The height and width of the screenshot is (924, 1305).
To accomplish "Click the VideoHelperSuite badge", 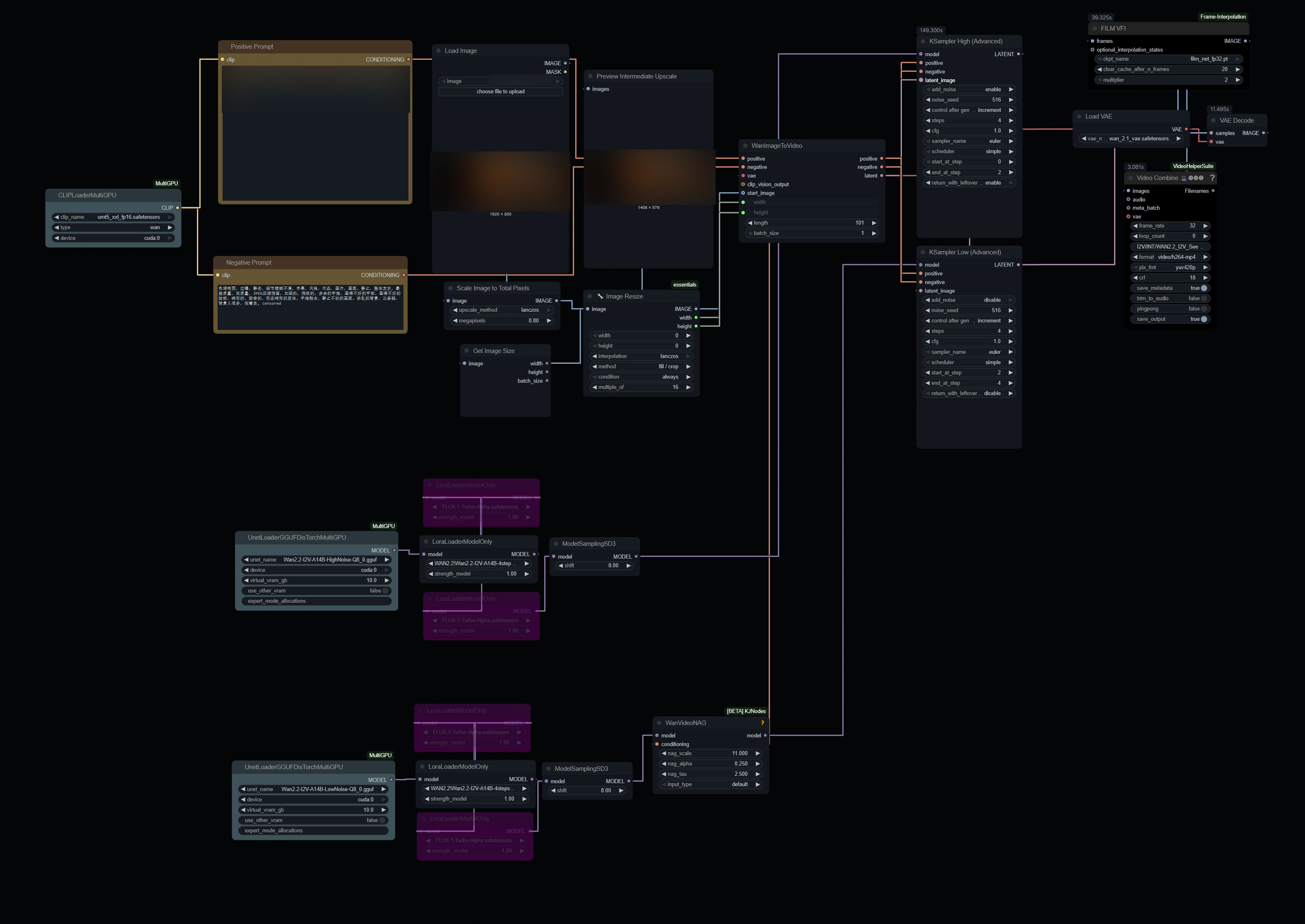I will click(x=1193, y=166).
